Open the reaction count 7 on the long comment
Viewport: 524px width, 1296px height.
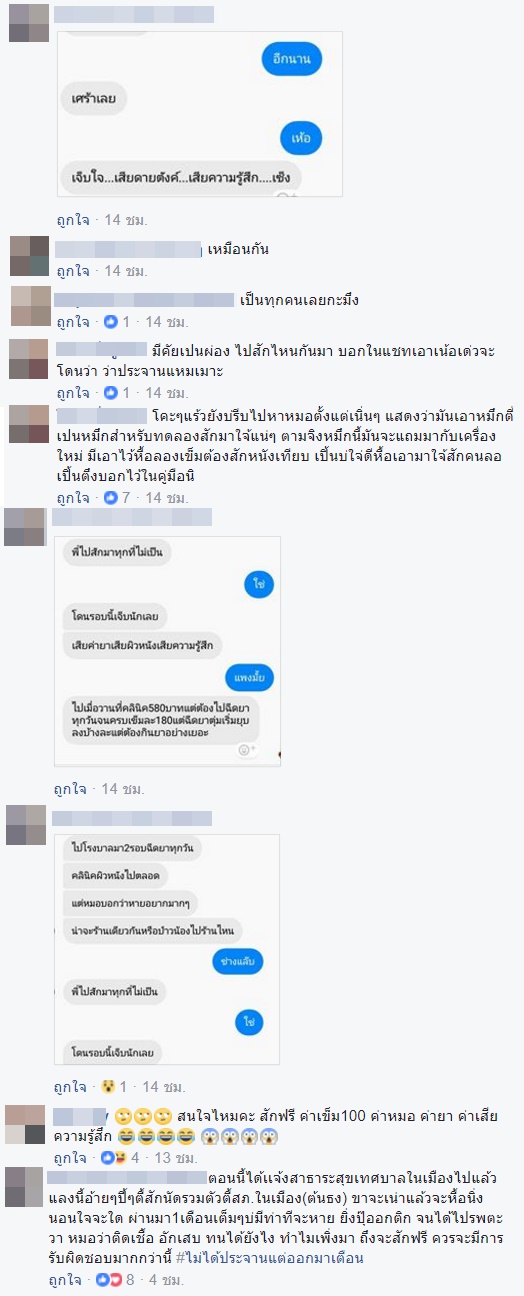[120, 497]
